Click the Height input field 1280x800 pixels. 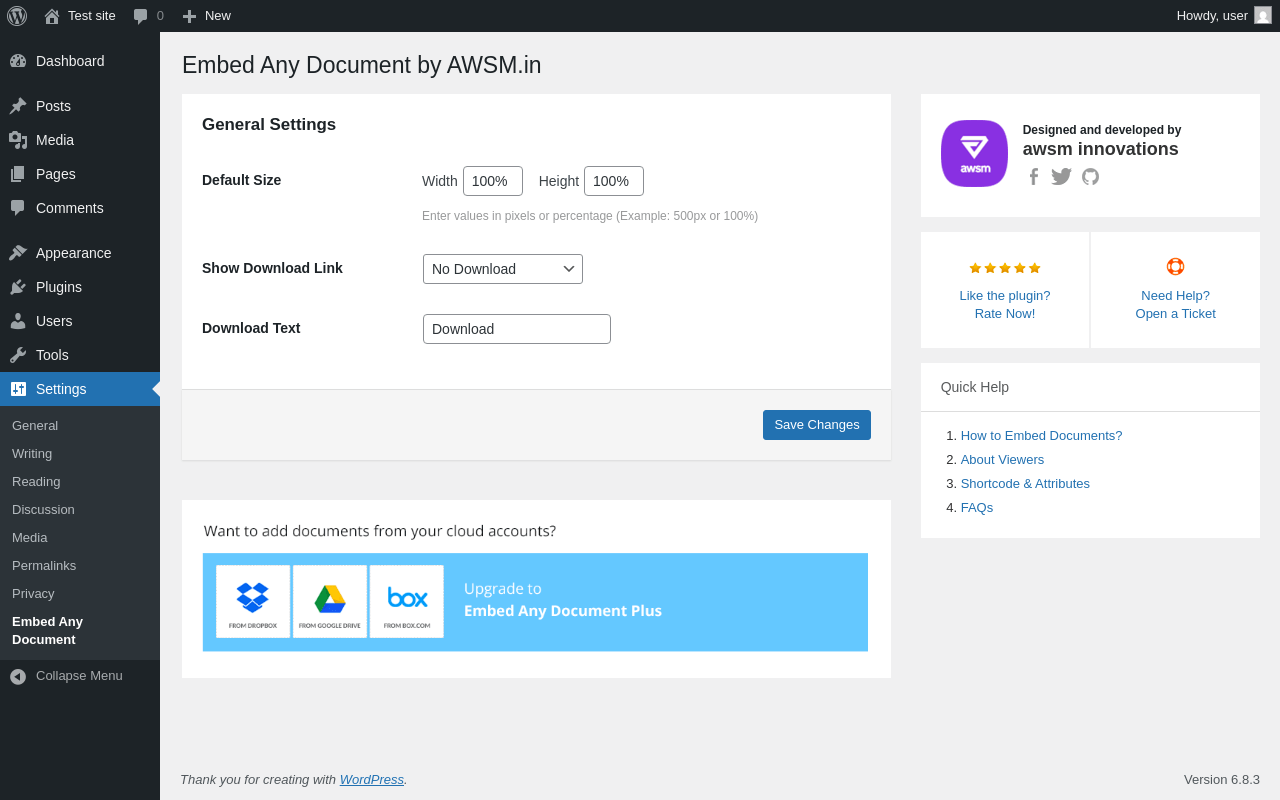pyautogui.click(x=614, y=181)
